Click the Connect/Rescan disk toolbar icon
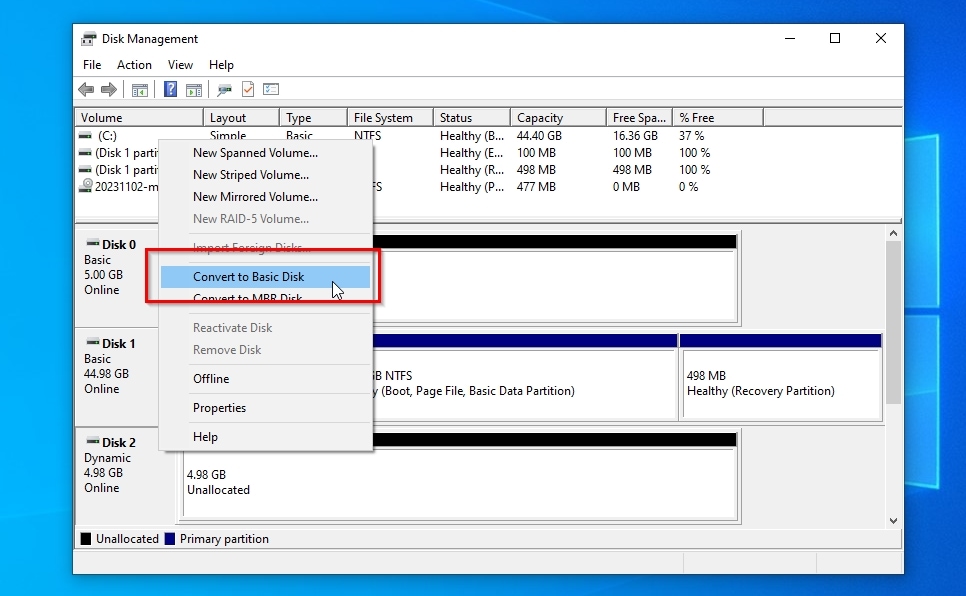The image size is (966, 596). pyautogui.click(x=225, y=90)
